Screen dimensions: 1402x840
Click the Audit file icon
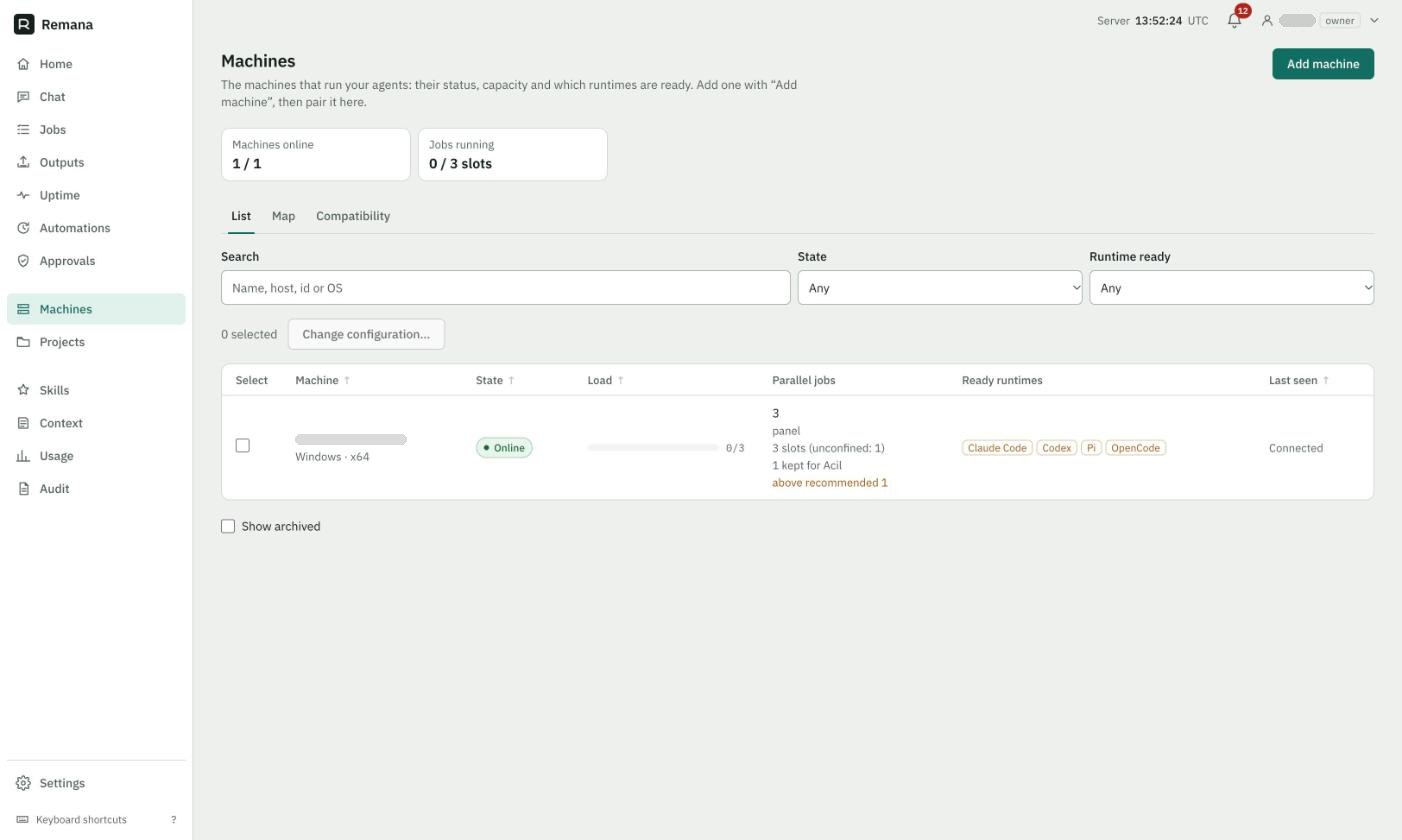click(x=23, y=489)
